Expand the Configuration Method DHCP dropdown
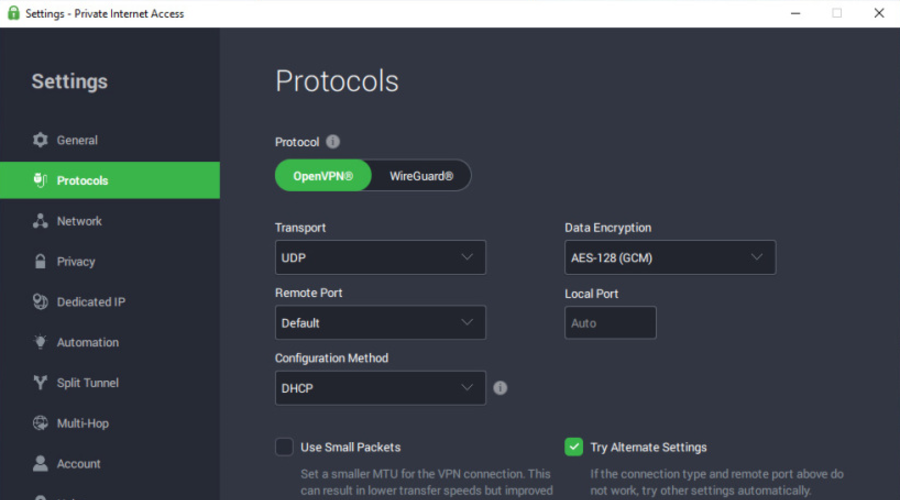900x500 pixels. [380, 388]
